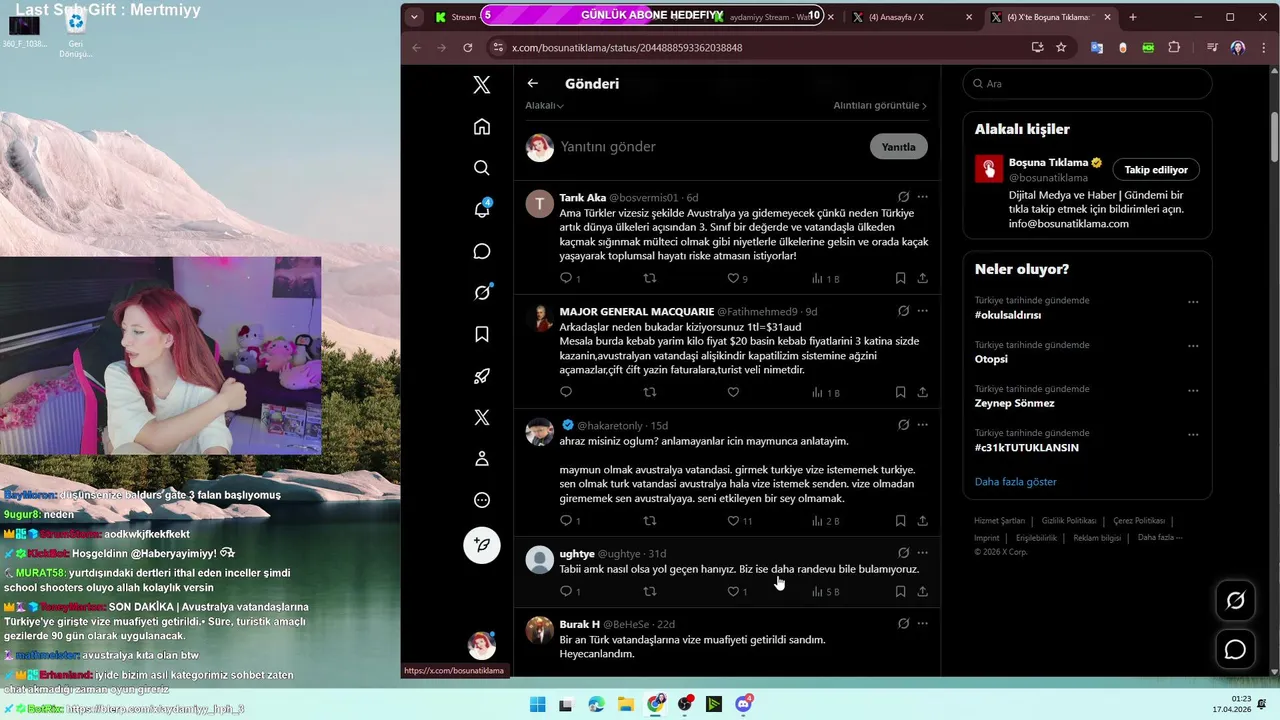Go back with the Gönderi arrow
Image resolution: width=1280 pixels, height=720 pixels.
533,84
